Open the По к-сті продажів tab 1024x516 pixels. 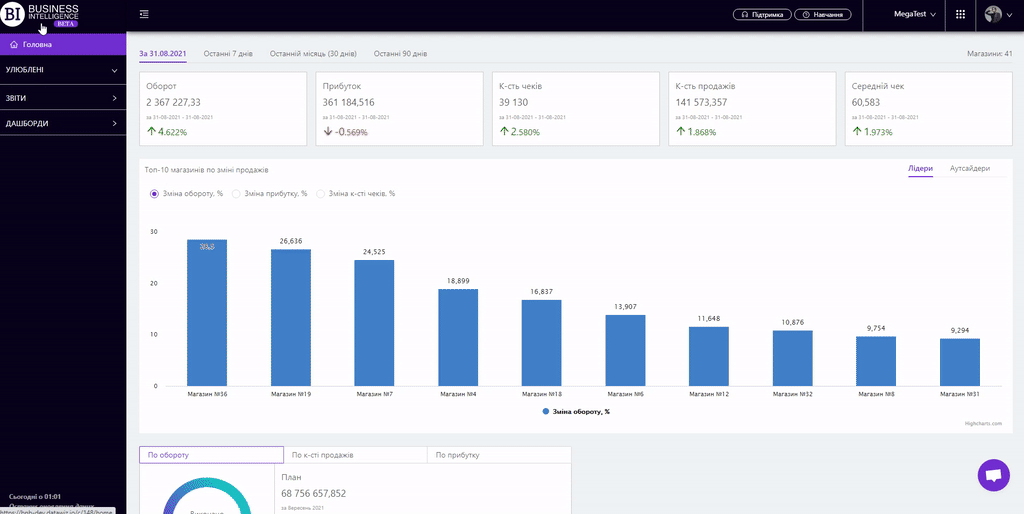click(355, 455)
